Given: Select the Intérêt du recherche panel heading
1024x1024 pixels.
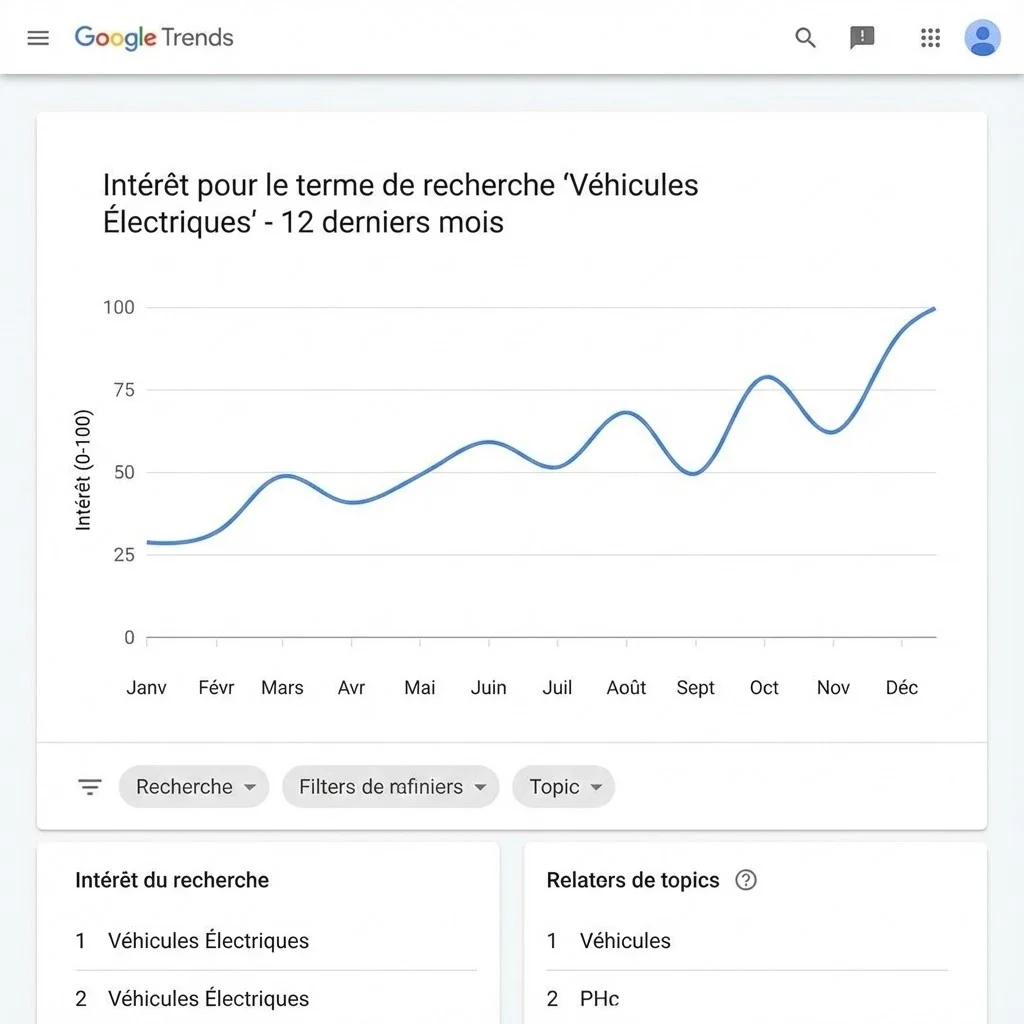Looking at the screenshot, I should click(x=172, y=880).
